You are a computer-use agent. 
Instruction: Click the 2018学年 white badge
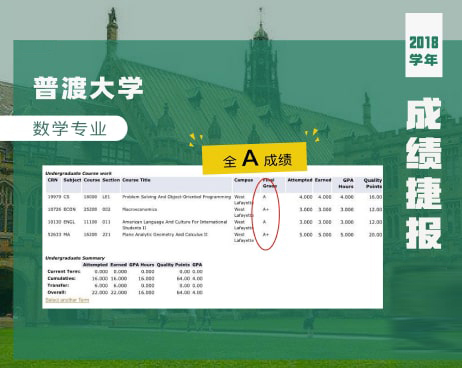424,45
